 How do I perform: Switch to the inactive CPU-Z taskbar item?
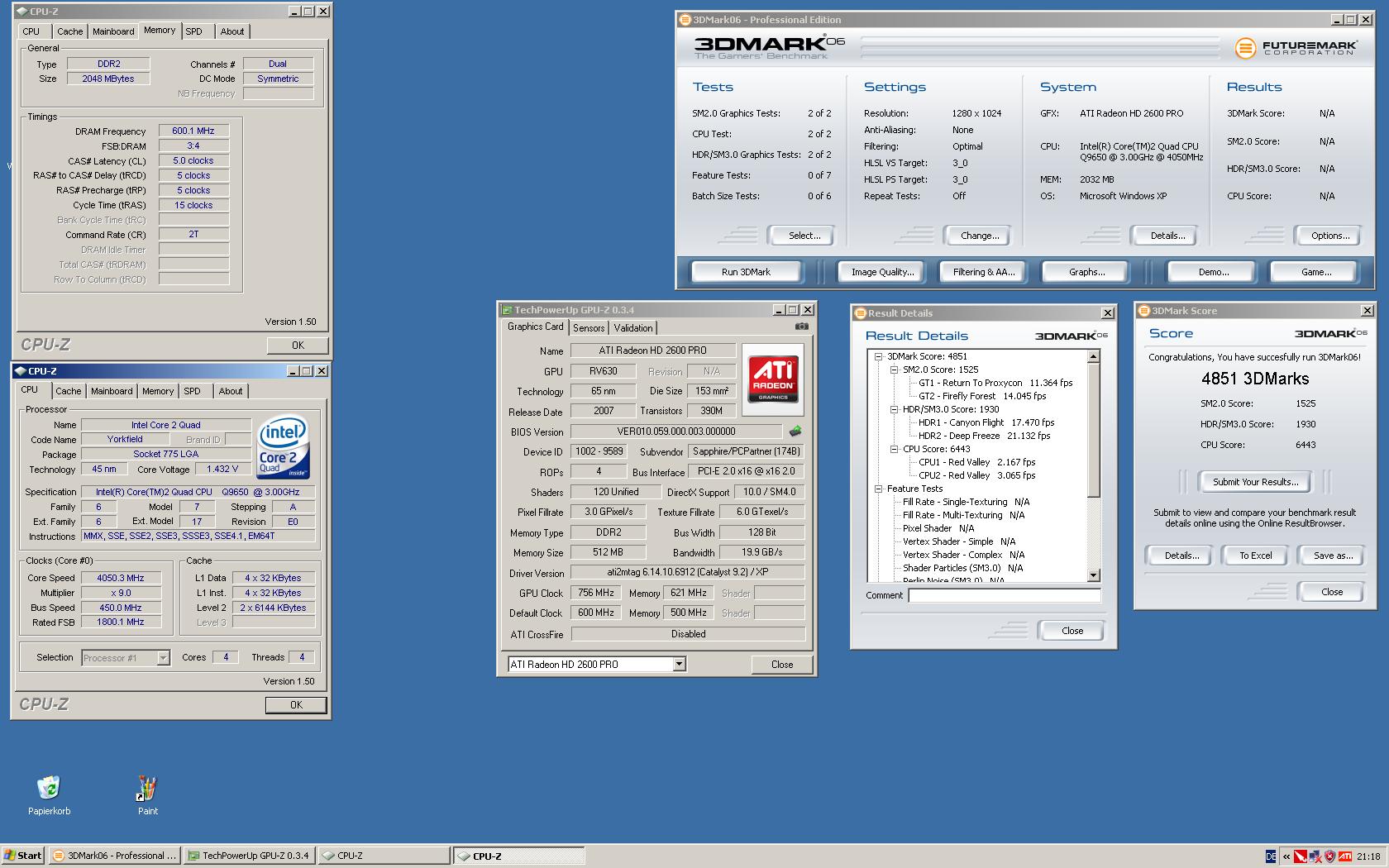[384, 856]
